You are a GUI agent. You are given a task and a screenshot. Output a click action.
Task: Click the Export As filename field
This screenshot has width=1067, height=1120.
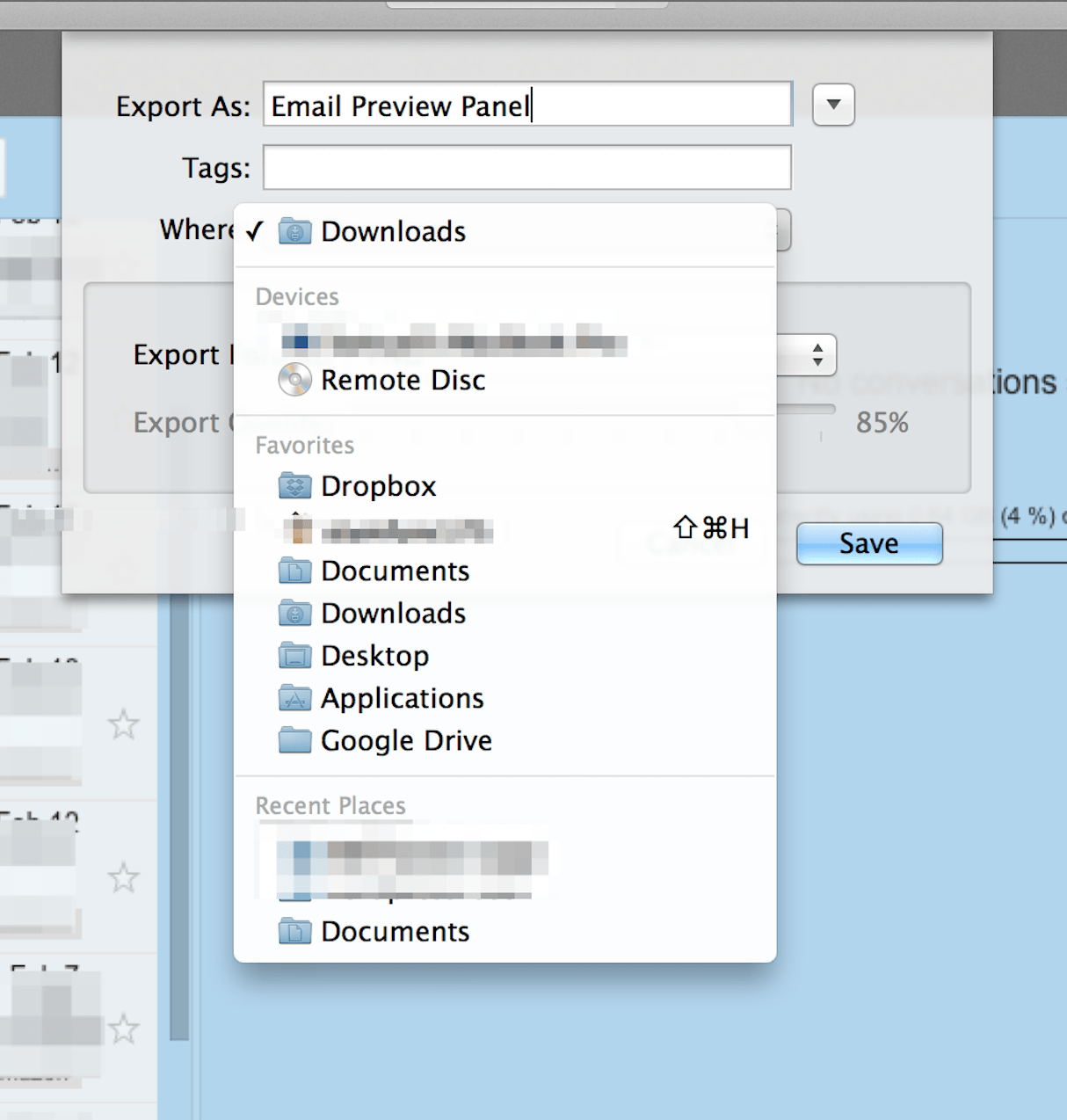tap(526, 105)
